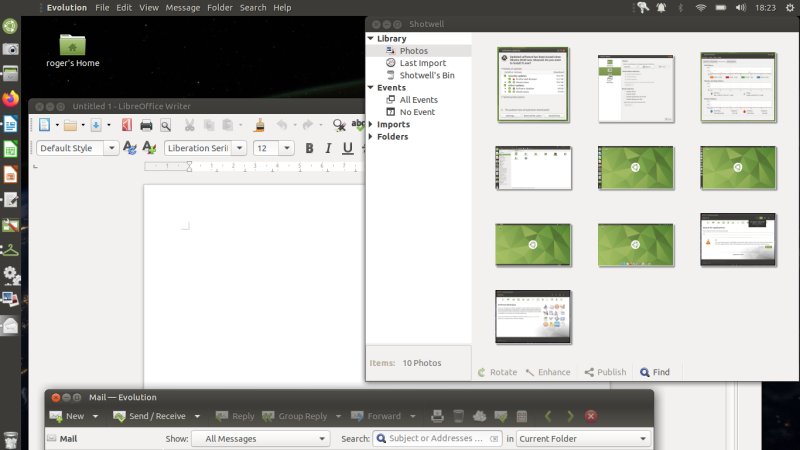Collapse the Library tree in Shotwell
800x450 pixels.
tap(372, 38)
